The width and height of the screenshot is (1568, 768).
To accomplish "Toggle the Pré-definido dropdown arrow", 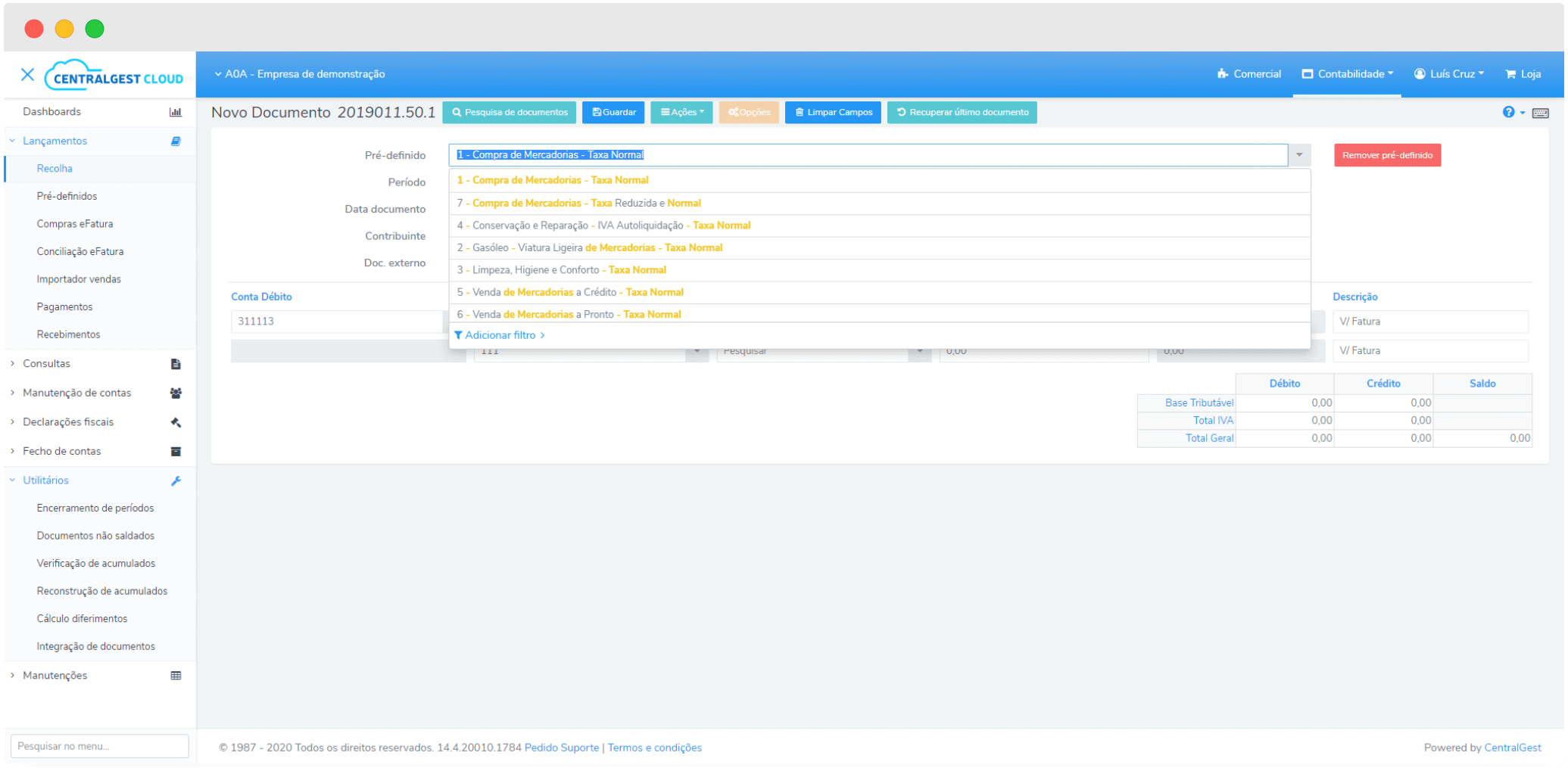I will point(1299,155).
